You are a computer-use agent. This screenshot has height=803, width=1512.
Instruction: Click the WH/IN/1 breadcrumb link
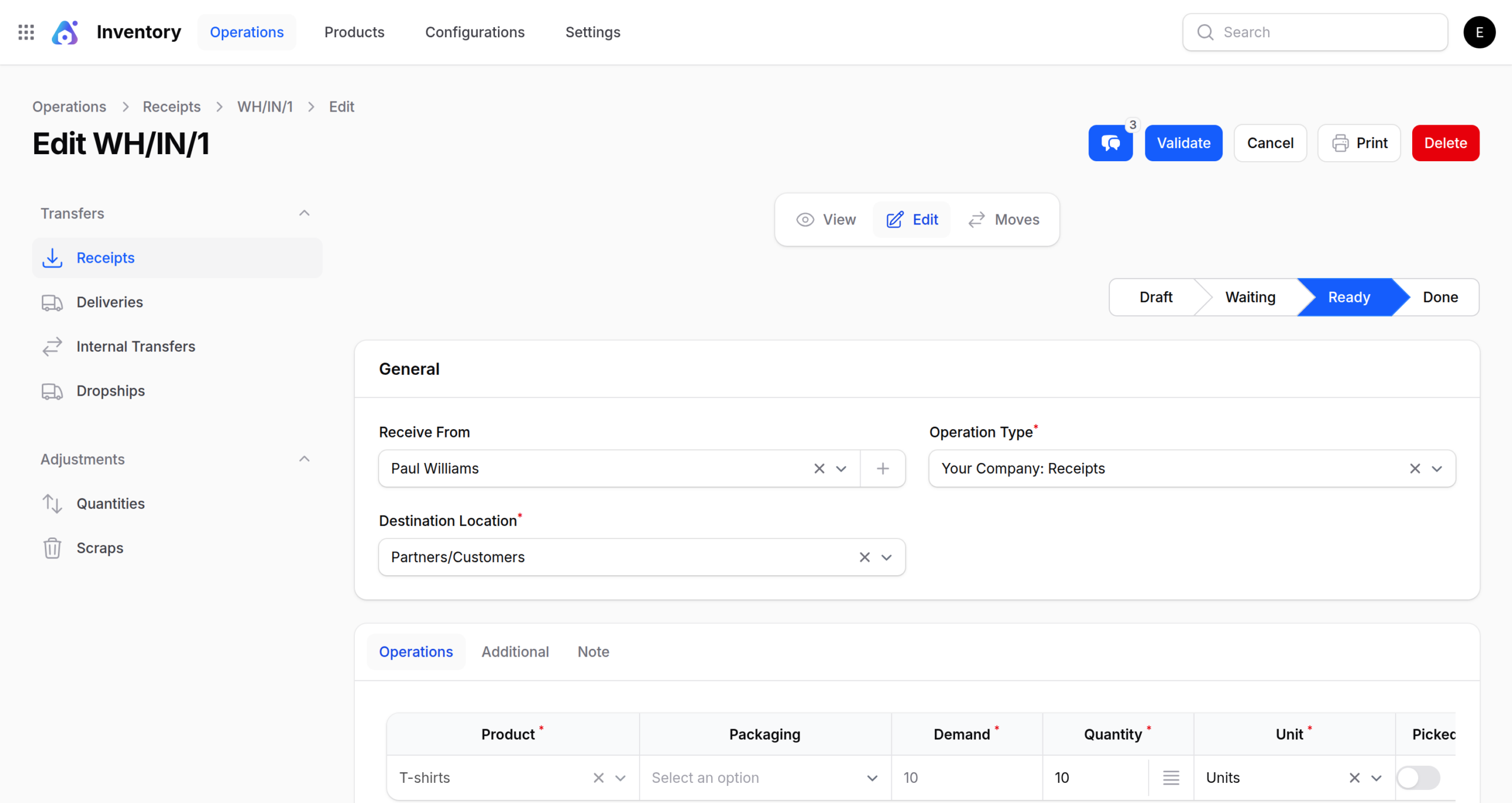pyautogui.click(x=265, y=107)
